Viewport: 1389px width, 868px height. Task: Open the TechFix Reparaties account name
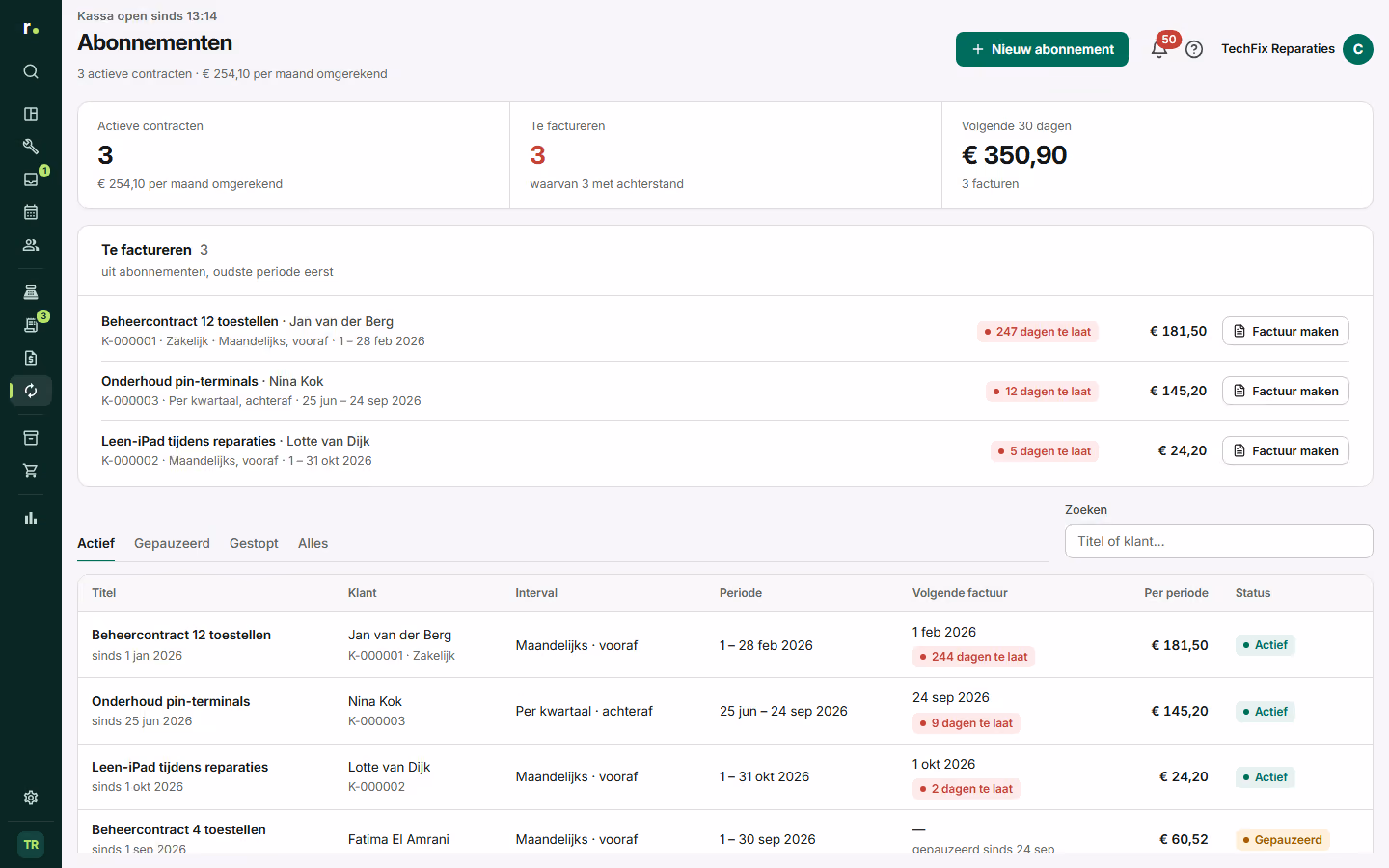1278,49
